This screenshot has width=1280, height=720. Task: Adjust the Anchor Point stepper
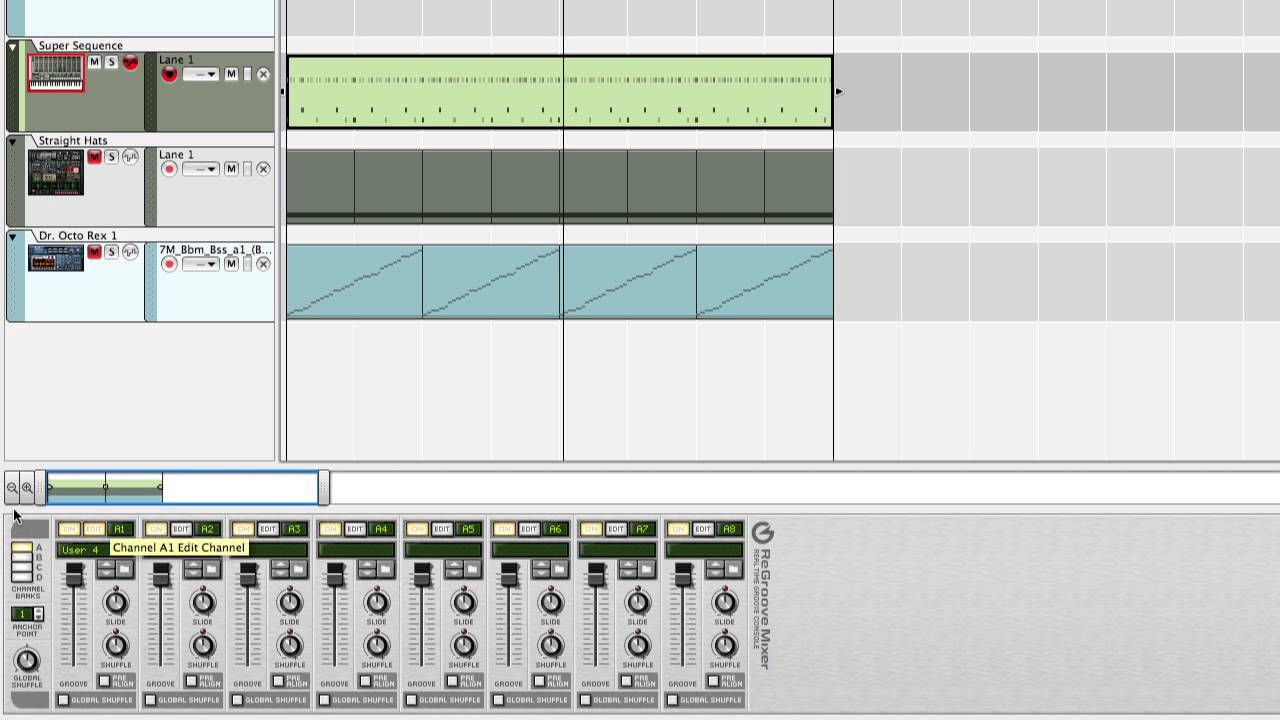(39, 614)
